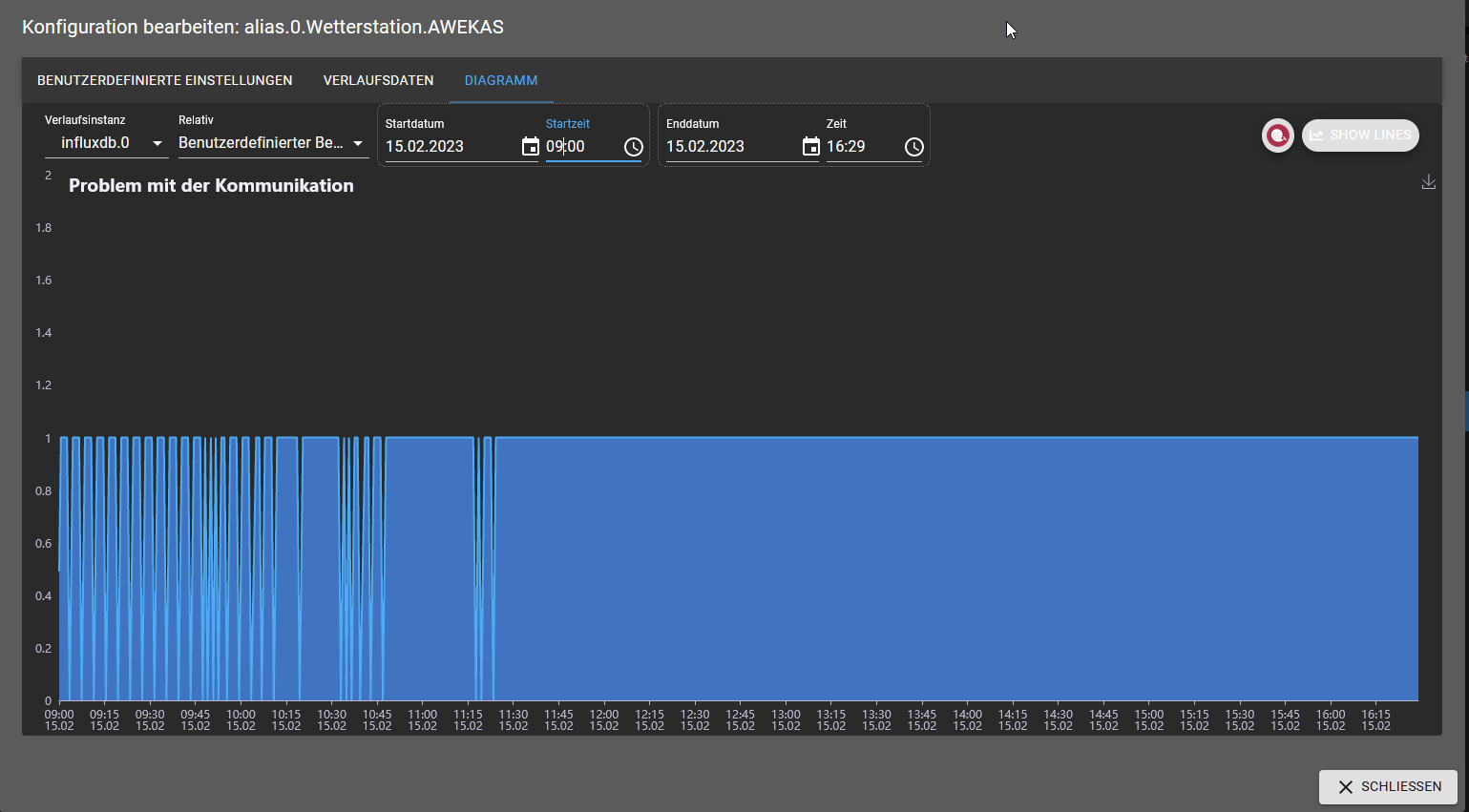Open the start date calendar picker
Screen dimensions: 1469x812
pos(530,147)
